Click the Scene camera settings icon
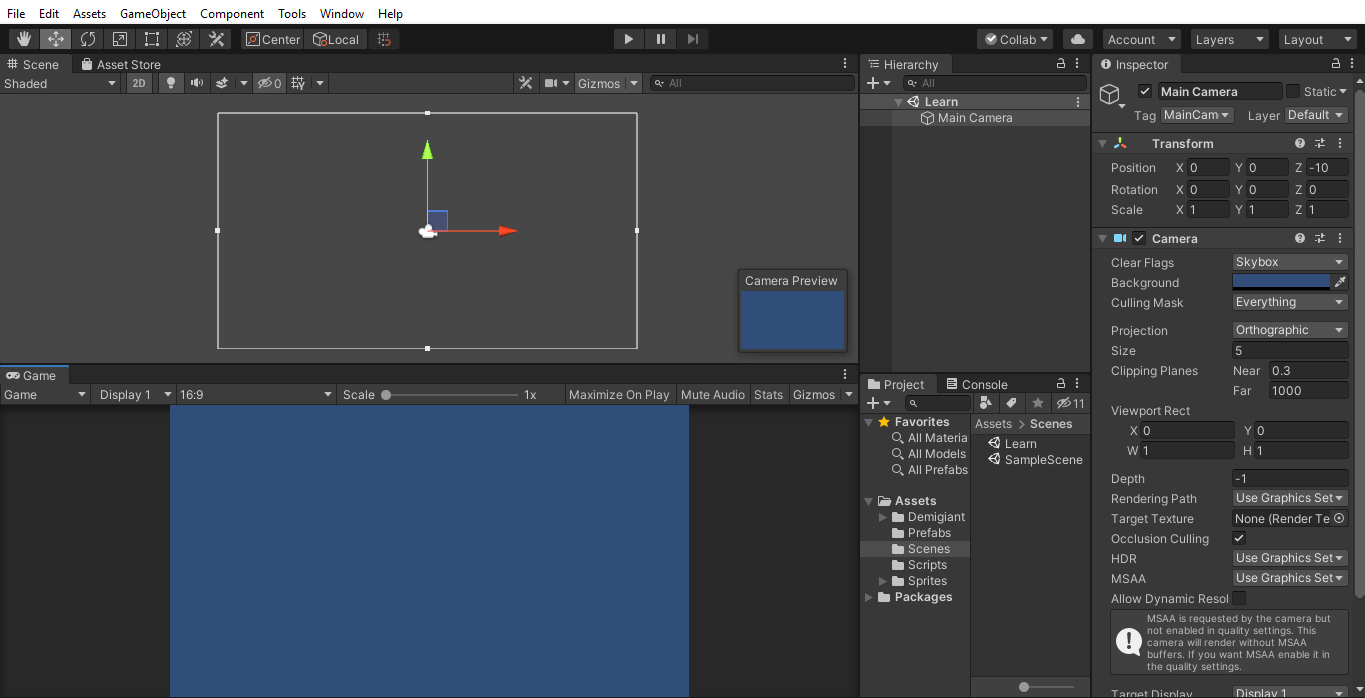 (x=551, y=83)
